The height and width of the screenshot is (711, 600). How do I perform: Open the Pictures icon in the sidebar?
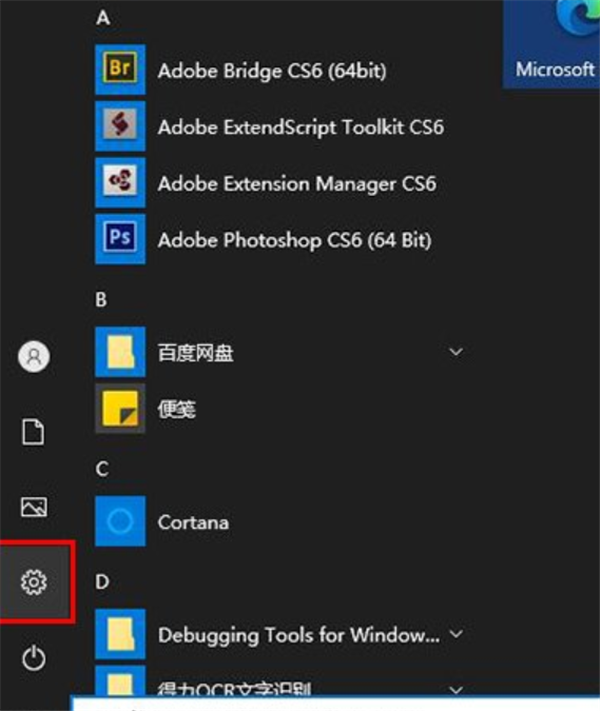click(x=34, y=507)
